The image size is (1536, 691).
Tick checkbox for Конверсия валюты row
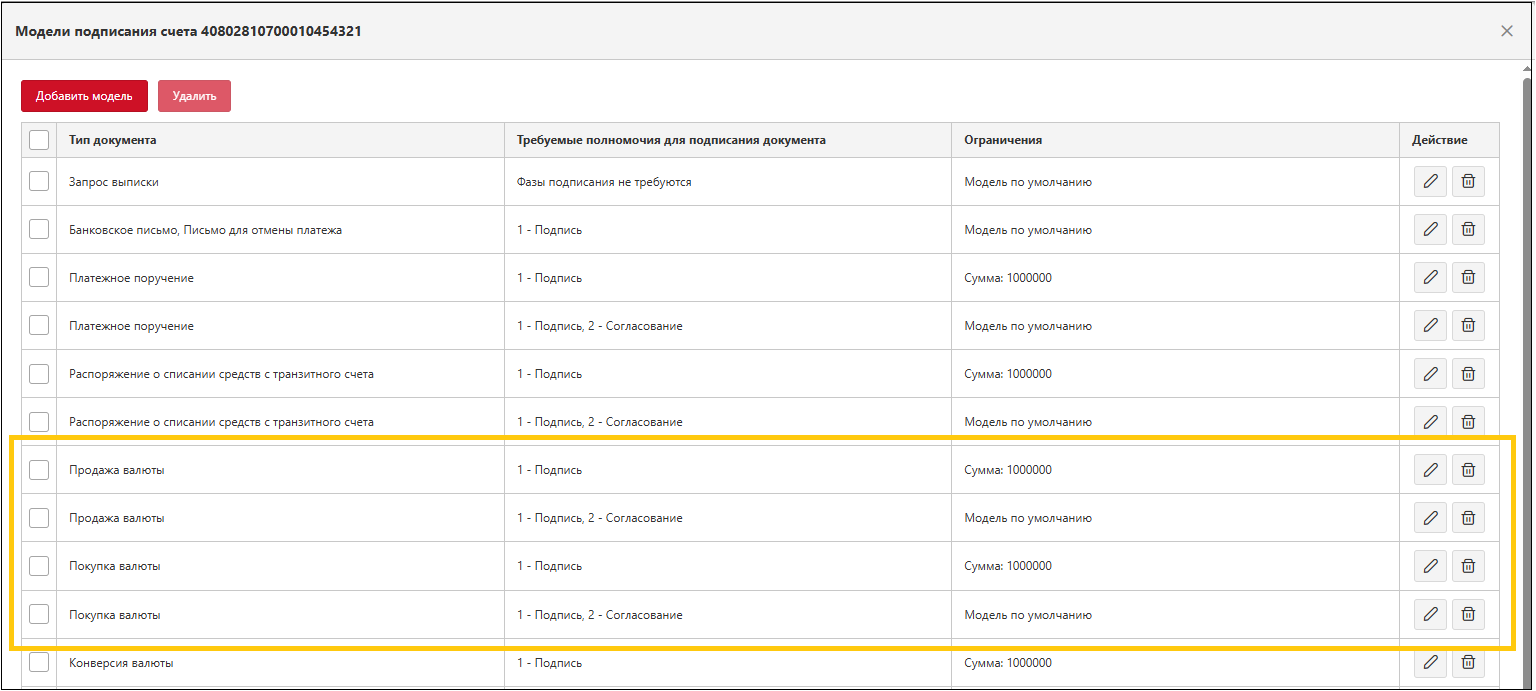click(x=39, y=662)
